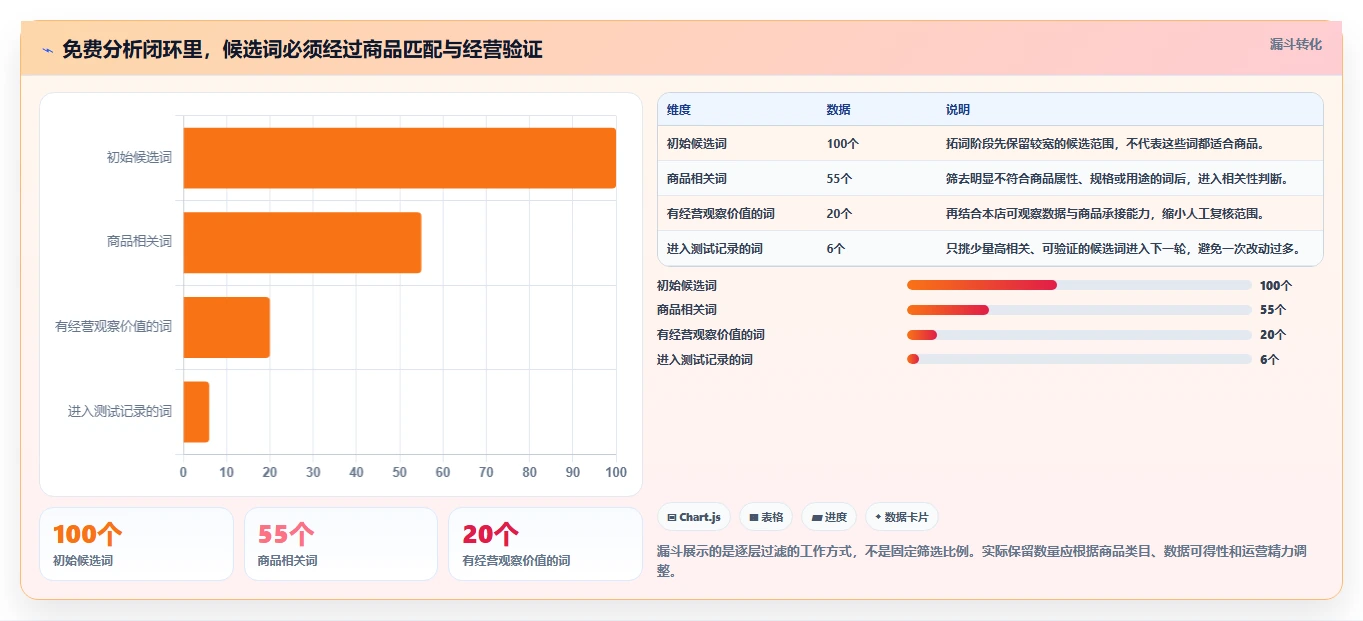Viewport: 1363px width, 621px height.
Task: Click the Chart.js chip
Action: click(x=694, y=517)
